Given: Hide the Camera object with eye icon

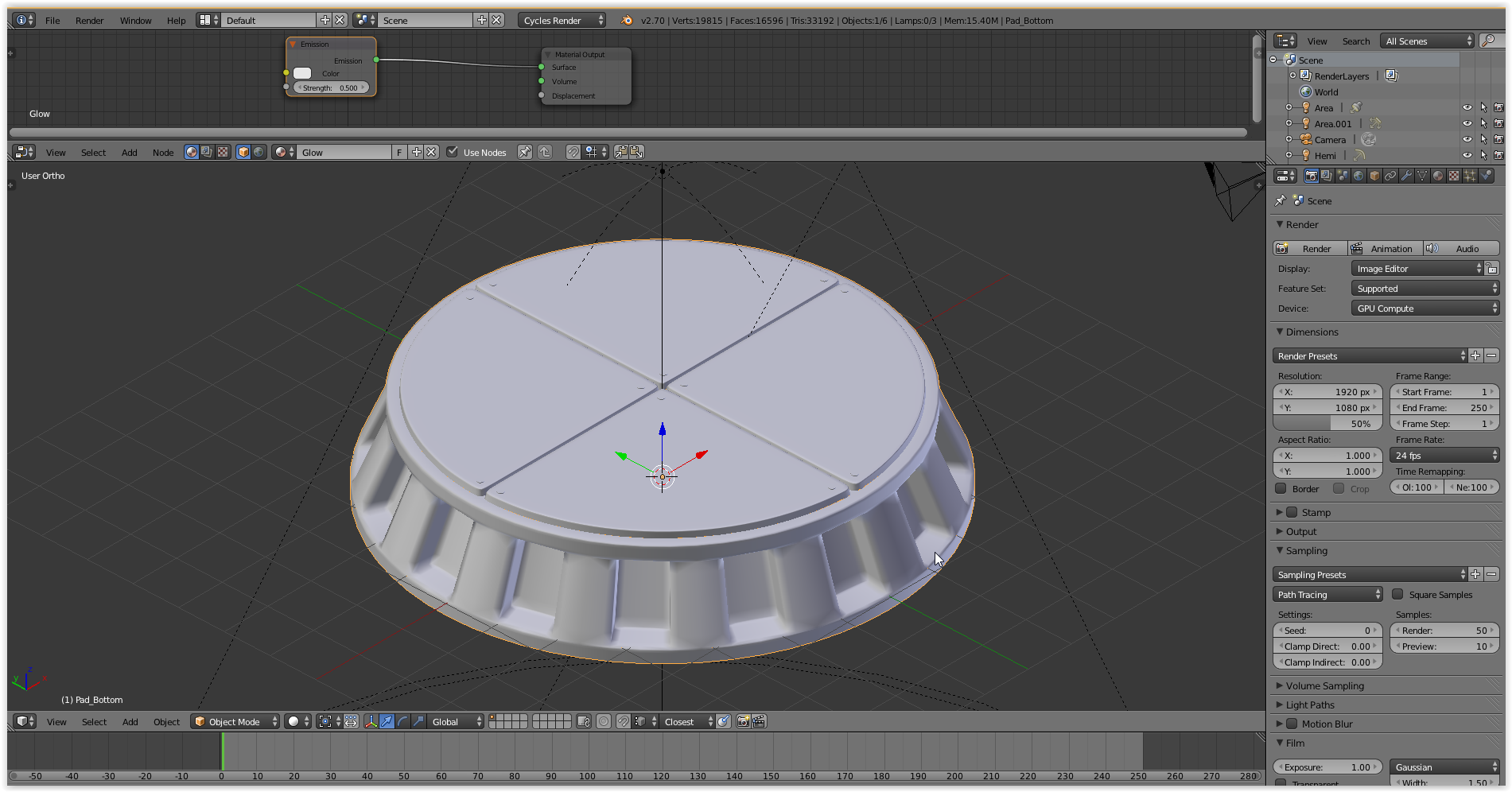Looking at the screenshot, I should (1467, 139).
